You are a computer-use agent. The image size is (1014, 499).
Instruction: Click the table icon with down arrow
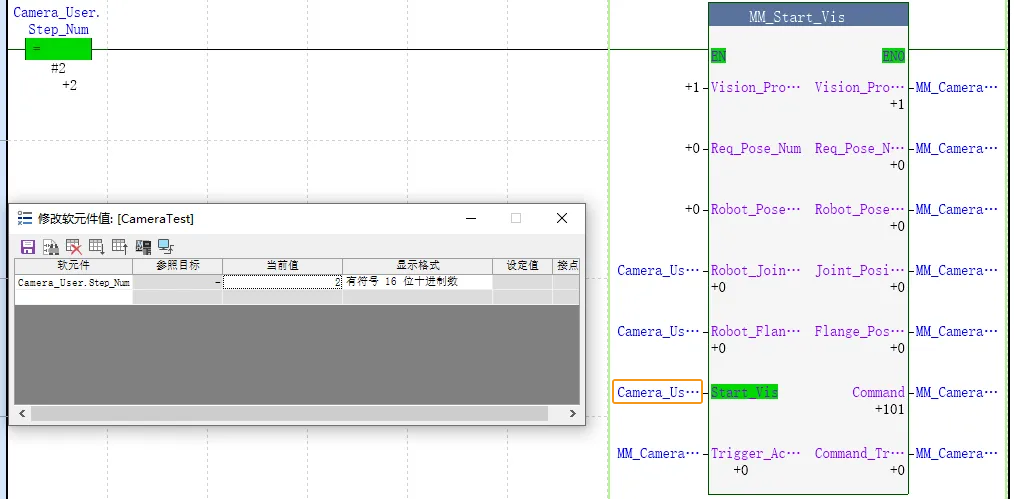pos(97,247)
